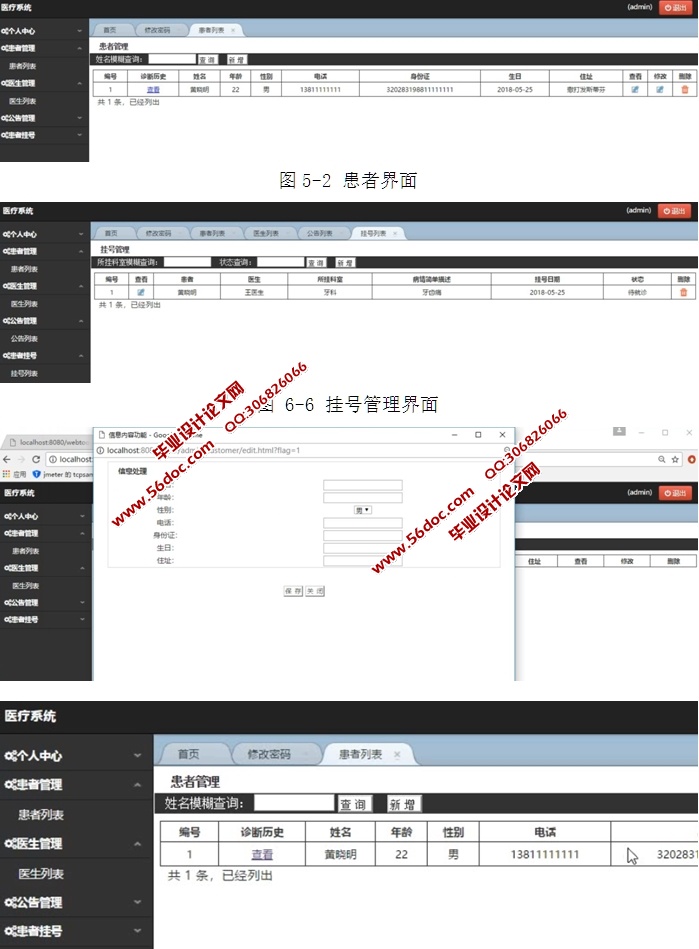Open the 查看 view icon beside 修改 column
This screenshot has height=949, width=699.
pyautogui.click(x=635, y=90)
